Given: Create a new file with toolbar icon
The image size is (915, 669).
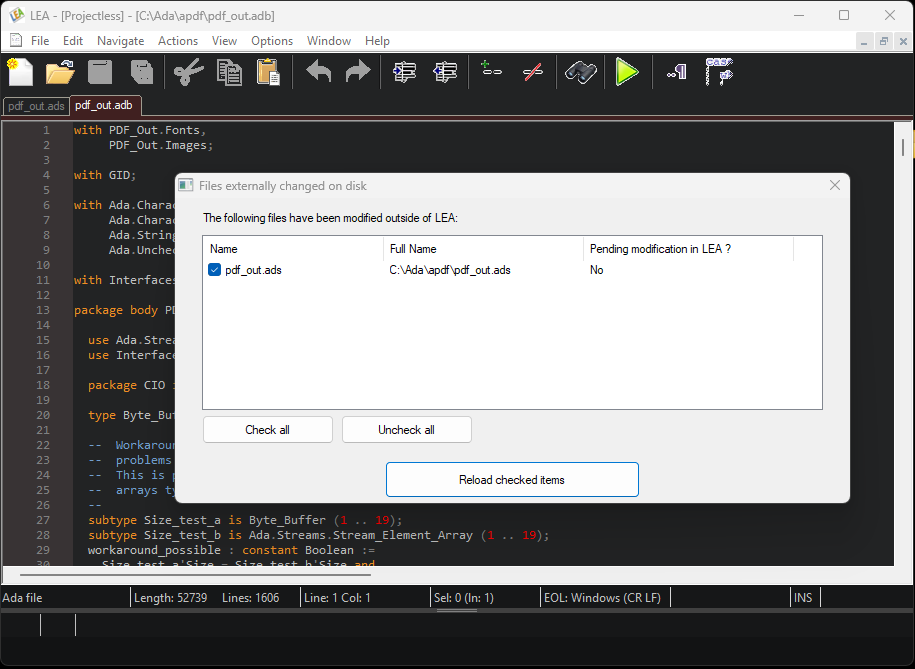Looking at the screenshot, I should [x=20, y=72].
